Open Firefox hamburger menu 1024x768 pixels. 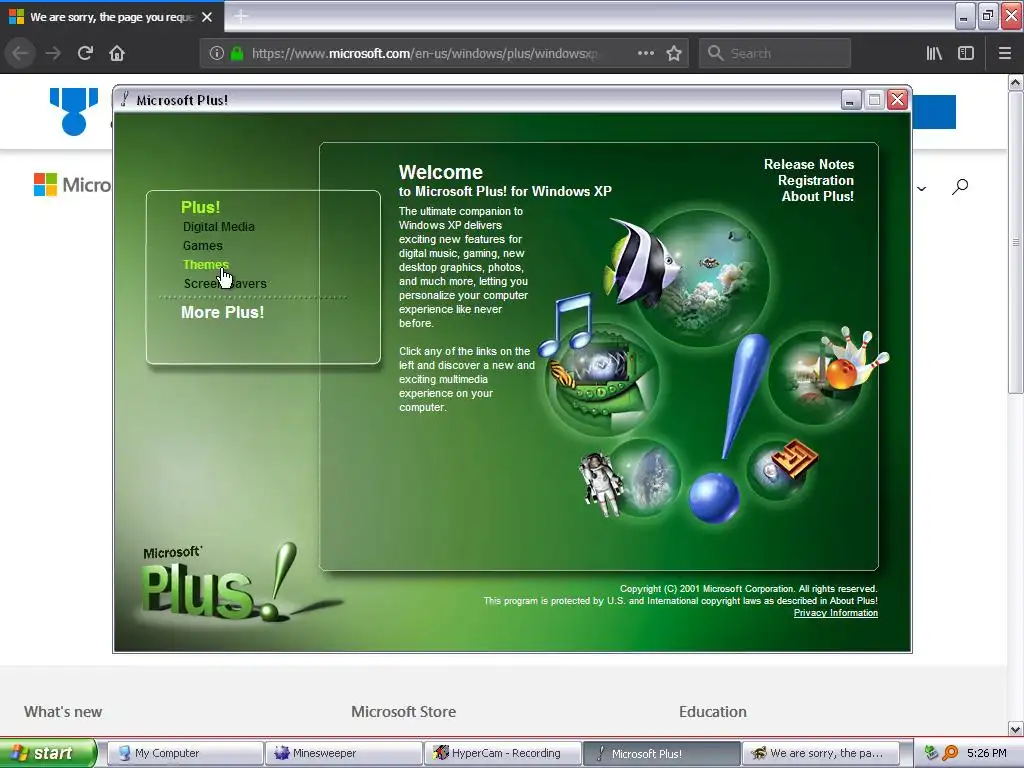point(1004,53)
